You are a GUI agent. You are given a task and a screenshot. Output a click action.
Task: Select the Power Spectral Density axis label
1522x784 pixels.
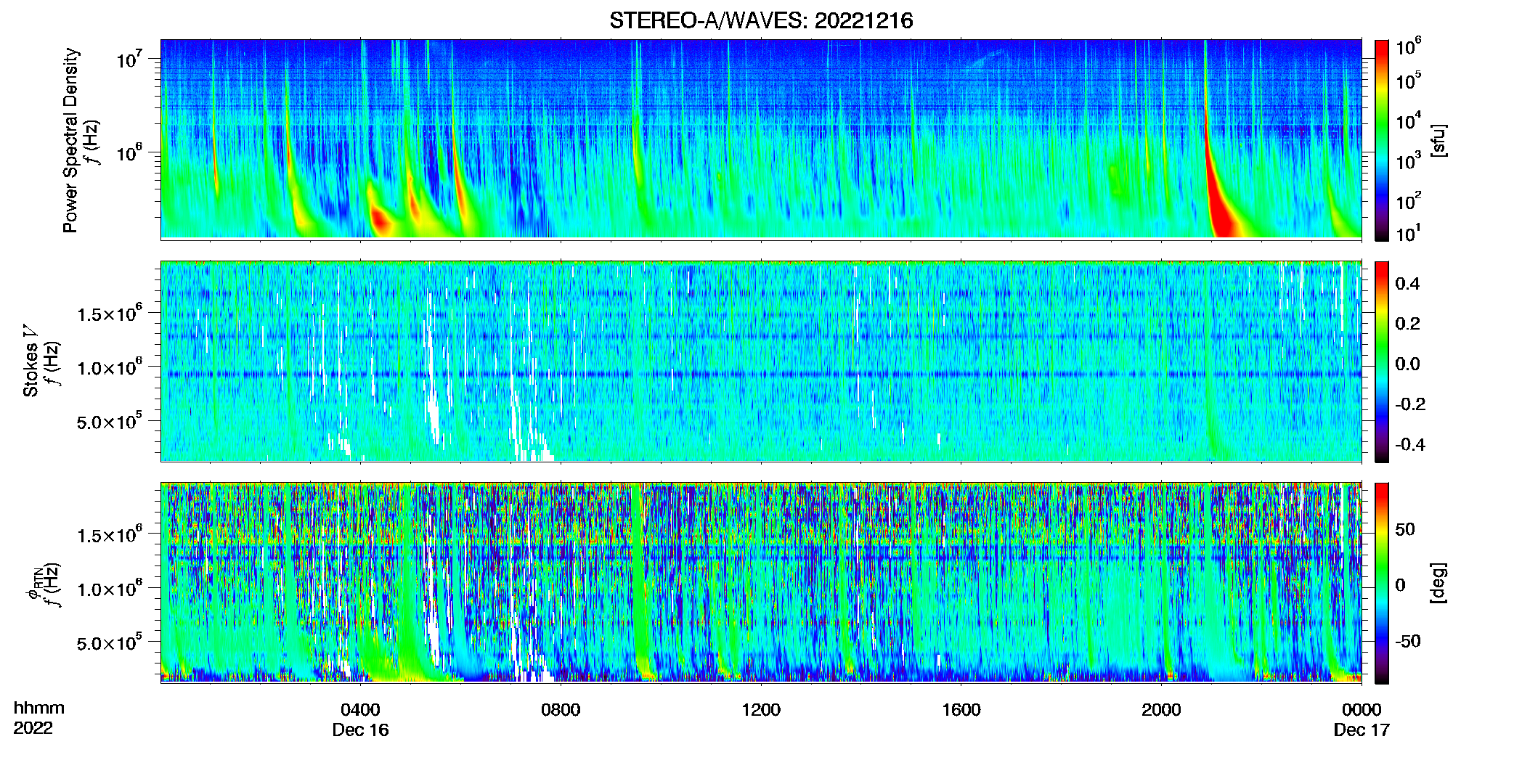[x=70, y=140]
